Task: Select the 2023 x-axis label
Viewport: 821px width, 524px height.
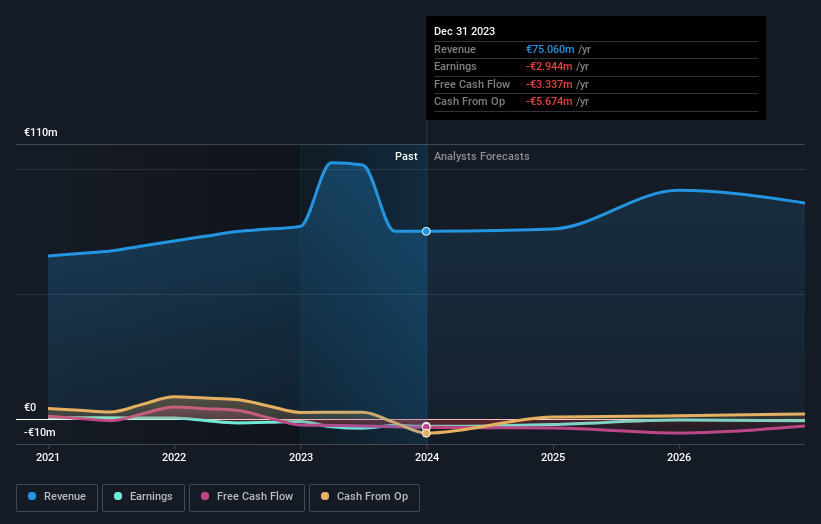Action: [x=301, y=457]
